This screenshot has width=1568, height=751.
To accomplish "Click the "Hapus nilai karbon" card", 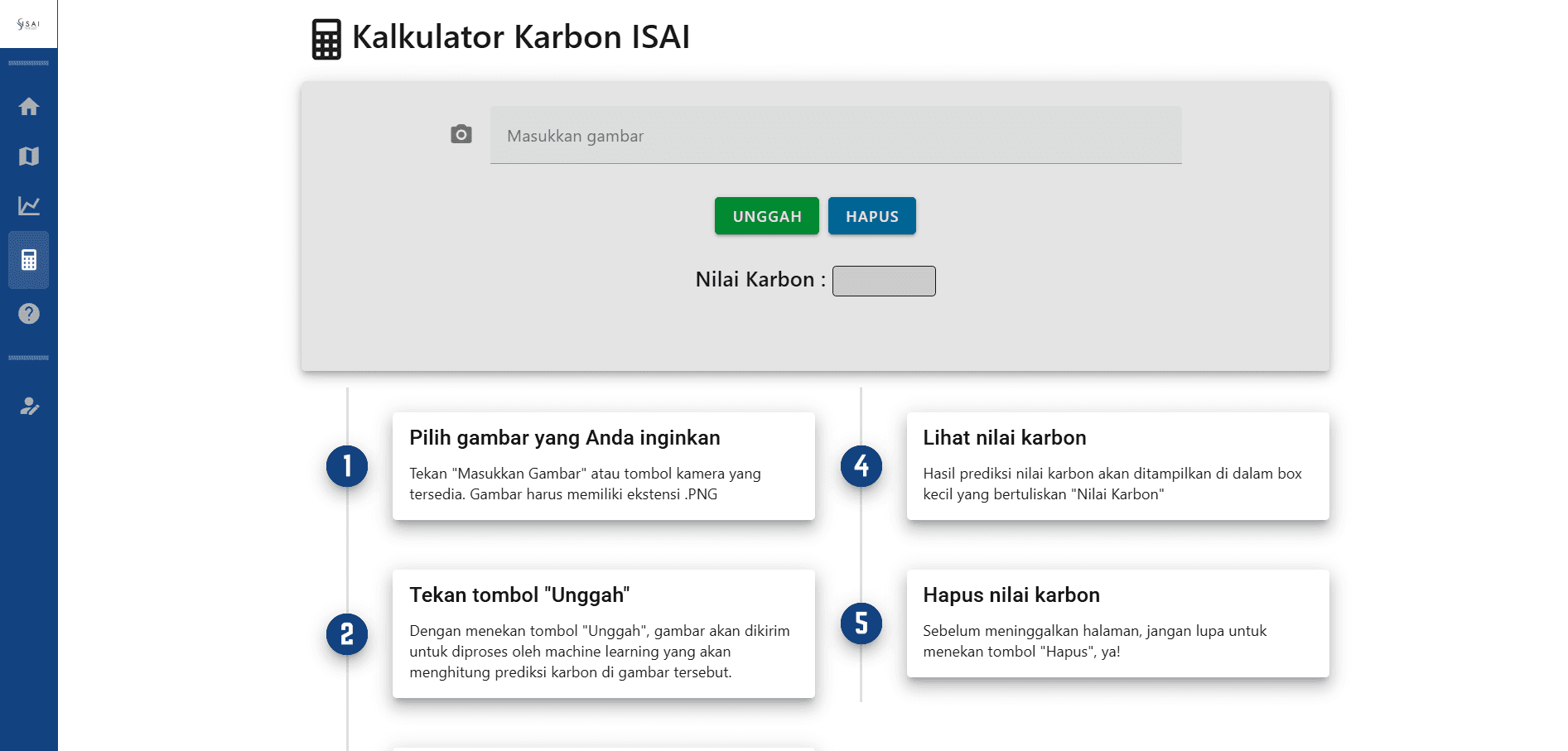I will point(1117,623).
